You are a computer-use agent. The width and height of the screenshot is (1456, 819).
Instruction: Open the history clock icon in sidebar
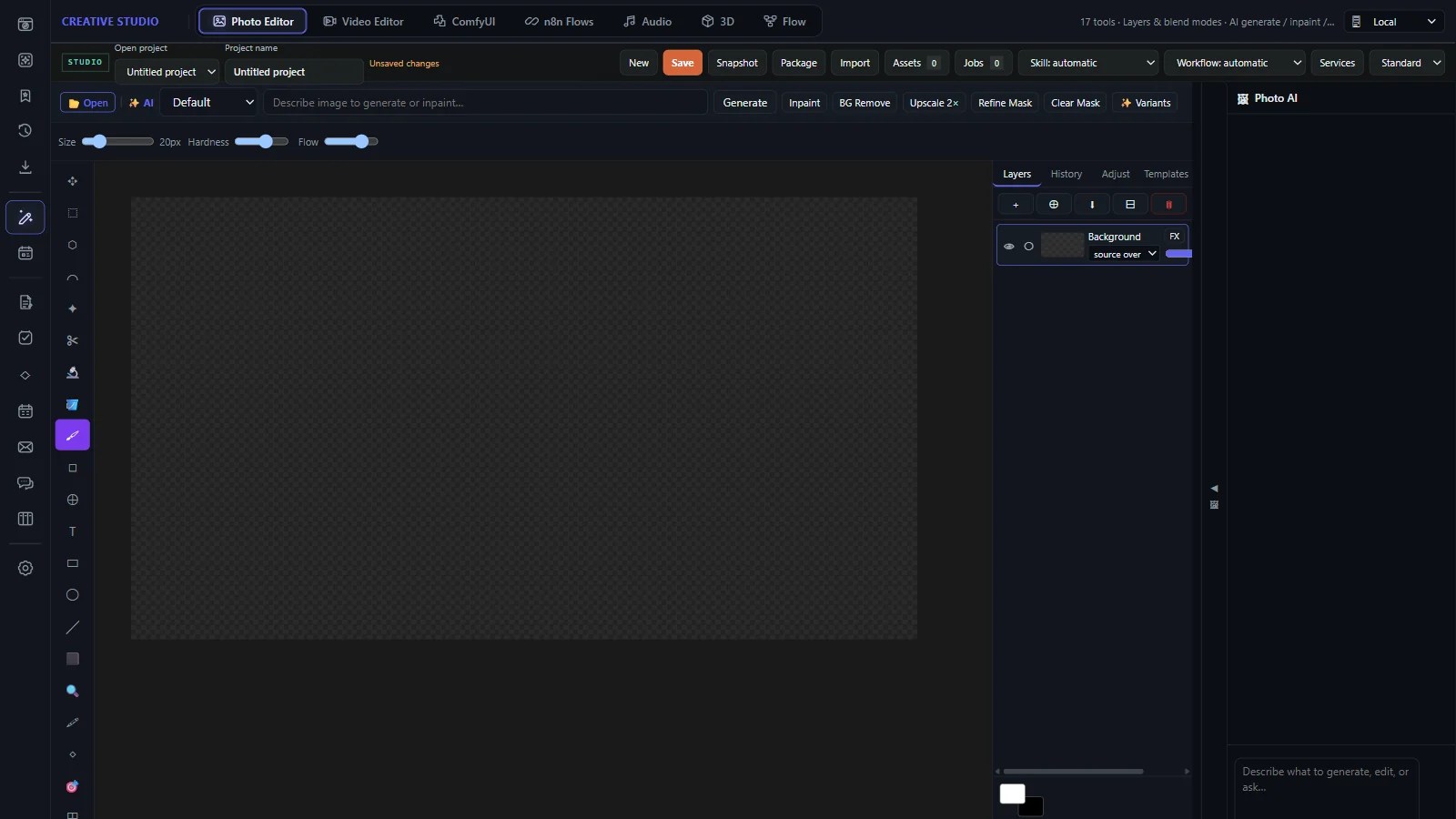click(x=25, y=131)
